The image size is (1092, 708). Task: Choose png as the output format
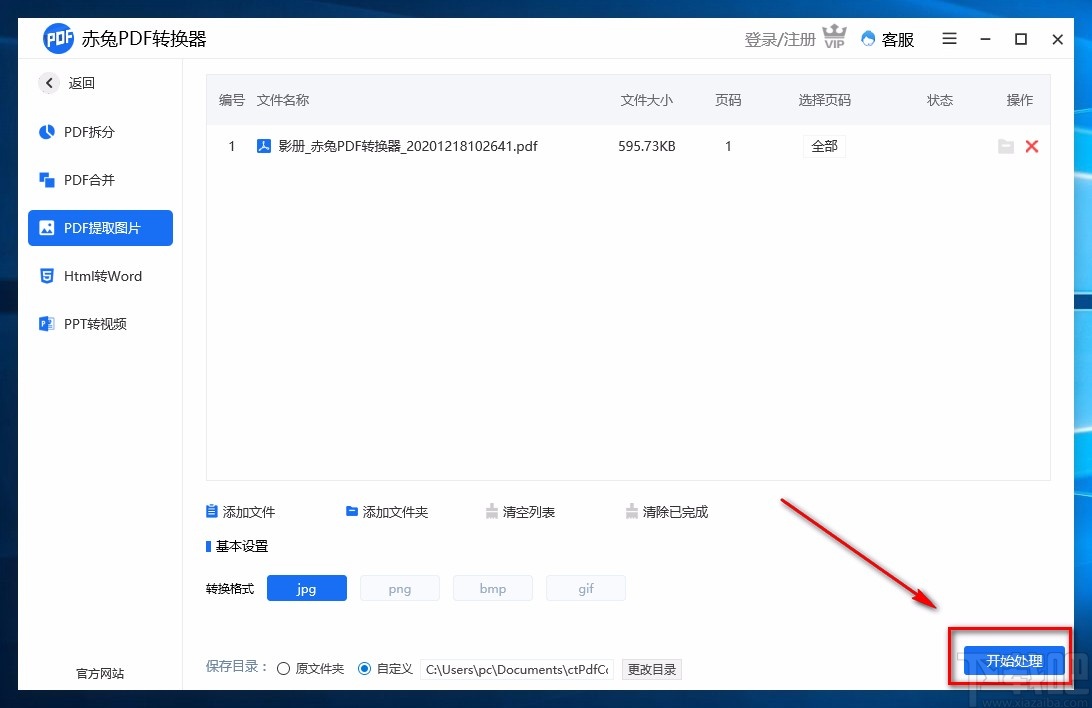[x=399, y=588]
